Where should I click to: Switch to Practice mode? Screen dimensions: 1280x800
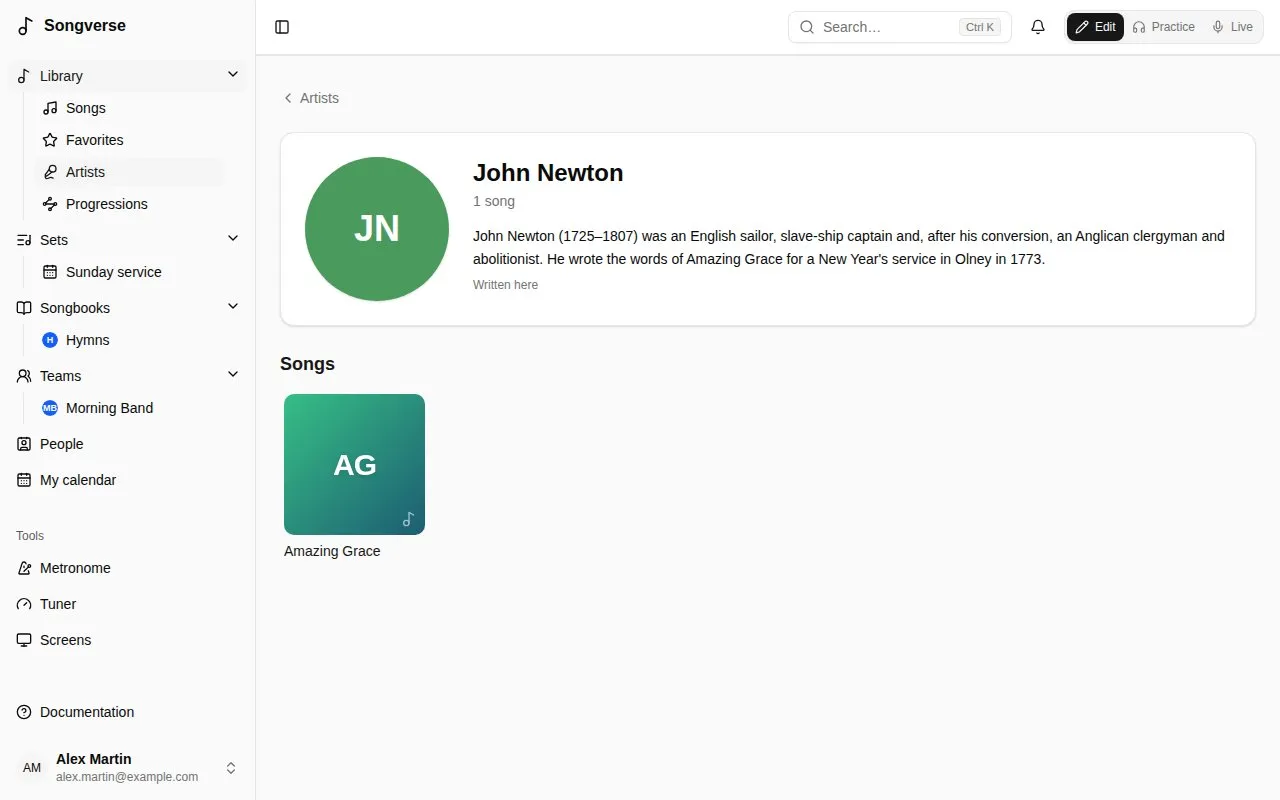coord(1163,27)
